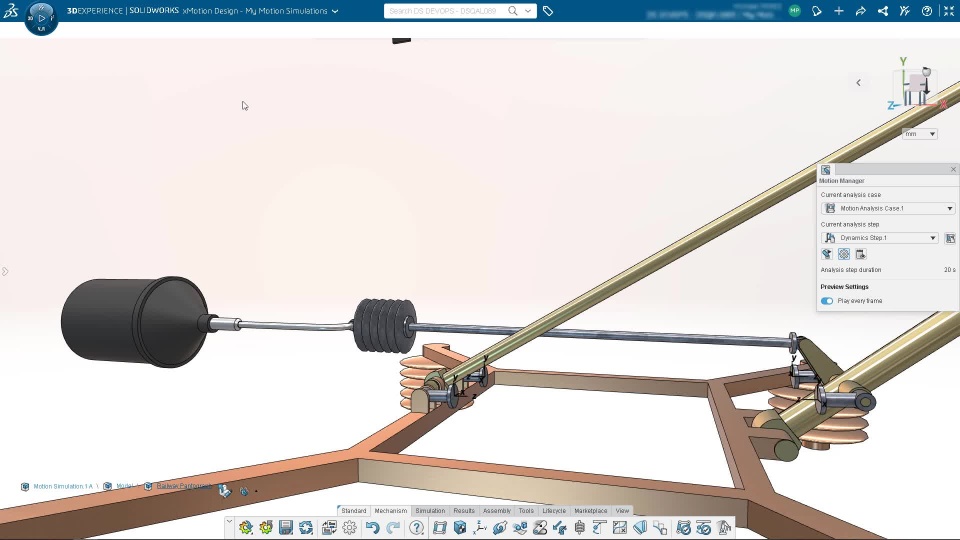960x540 pixels.
Task: Switch to the Simulation tab
Action: [430, 511]
